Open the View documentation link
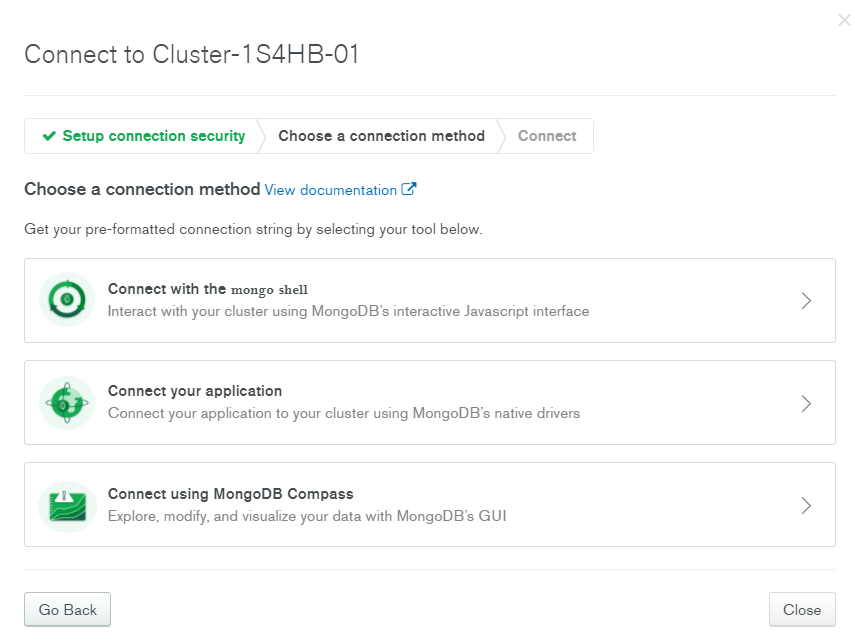 [330, 190]
